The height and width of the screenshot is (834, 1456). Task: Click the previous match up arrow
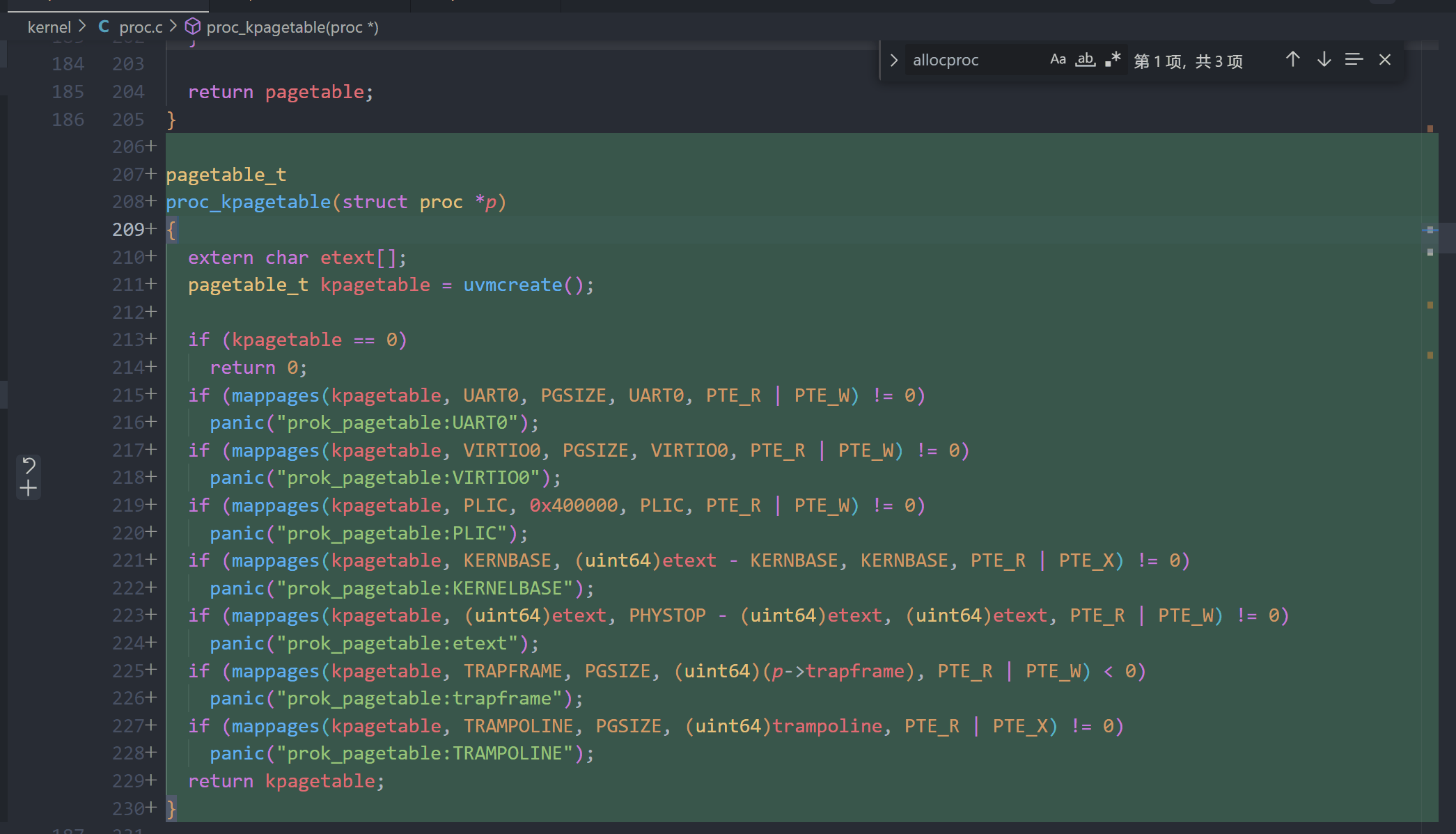point(1292,60)
